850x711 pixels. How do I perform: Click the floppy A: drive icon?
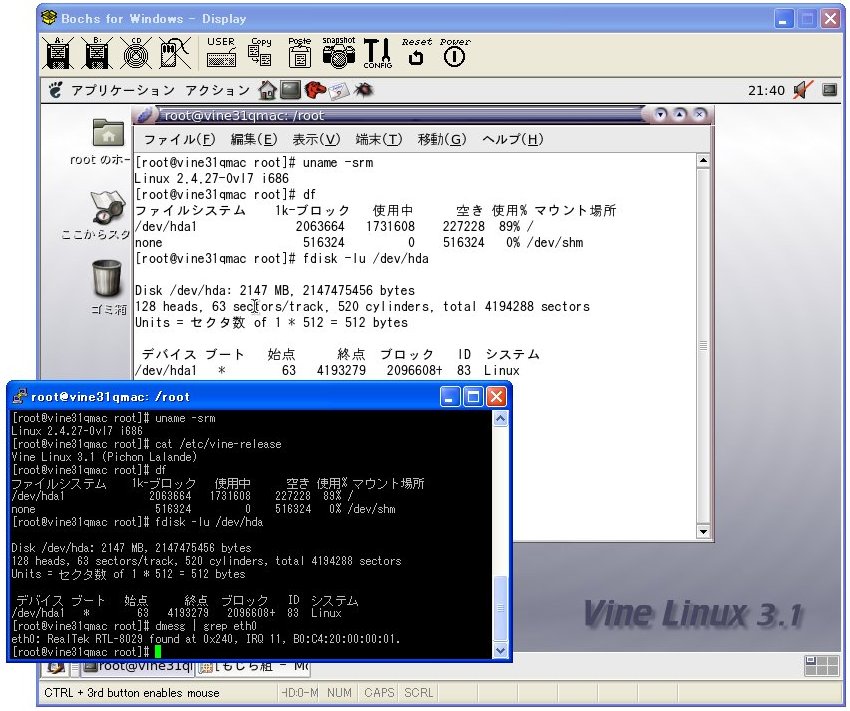tap(58, 53)
